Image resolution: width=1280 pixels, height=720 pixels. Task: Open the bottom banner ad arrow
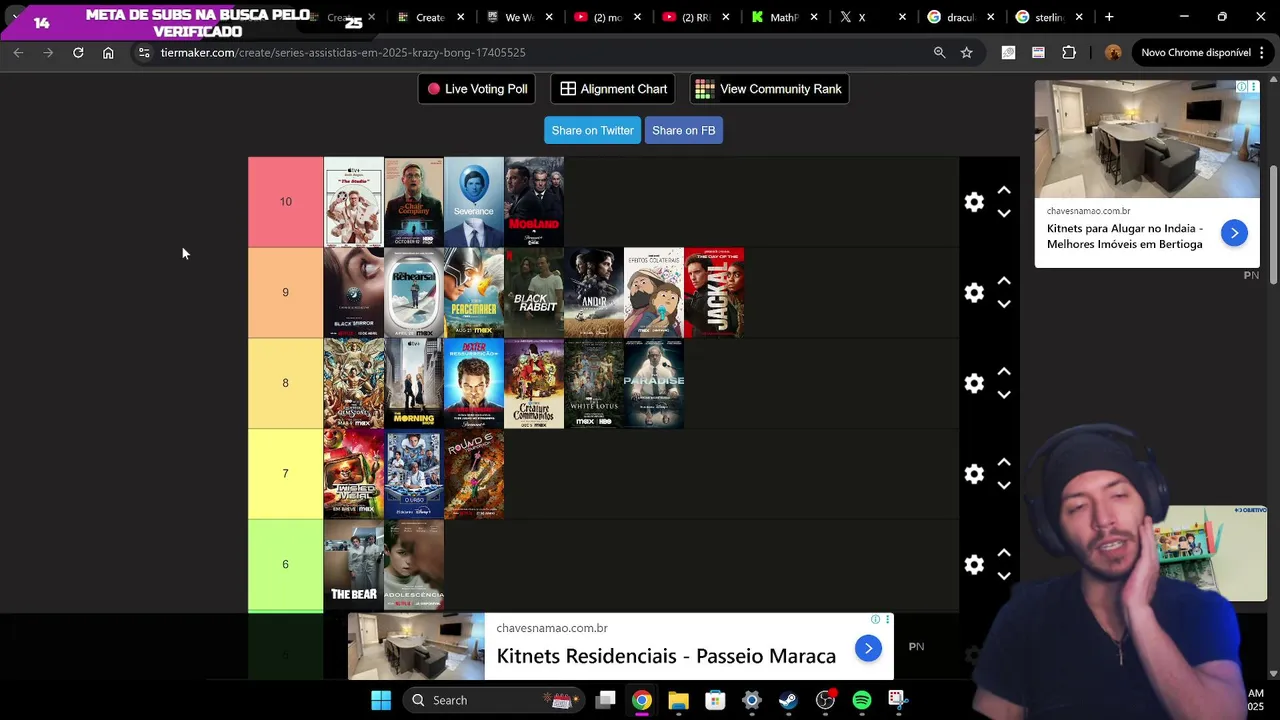tap(868, 648)
